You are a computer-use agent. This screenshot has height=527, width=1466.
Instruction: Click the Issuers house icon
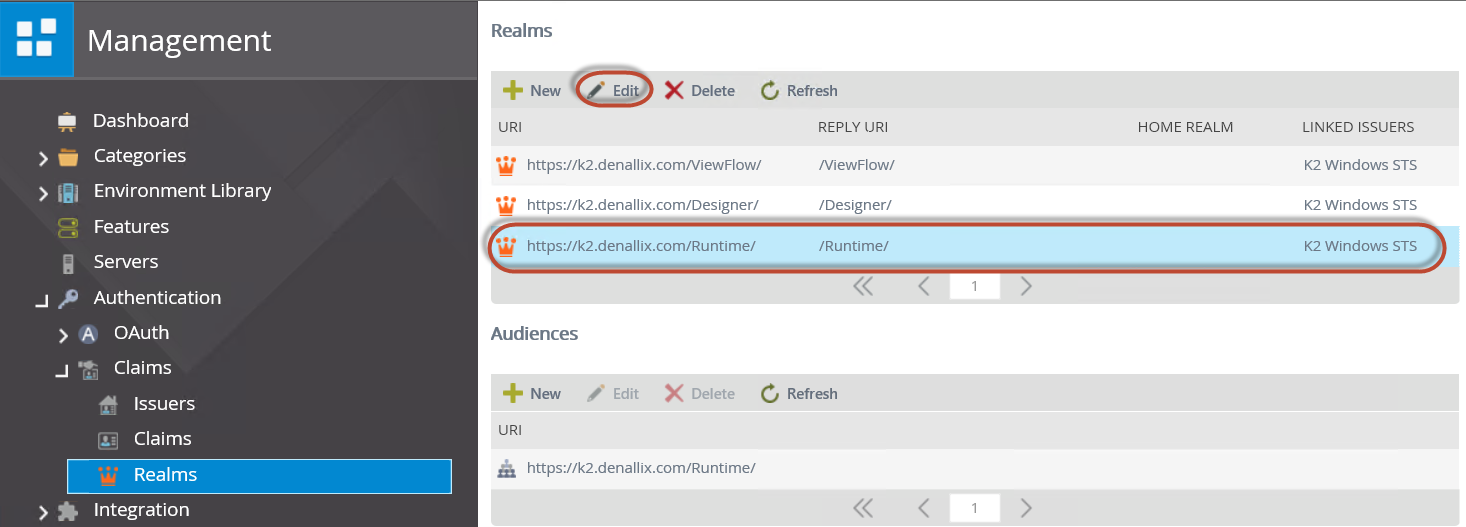108,405
